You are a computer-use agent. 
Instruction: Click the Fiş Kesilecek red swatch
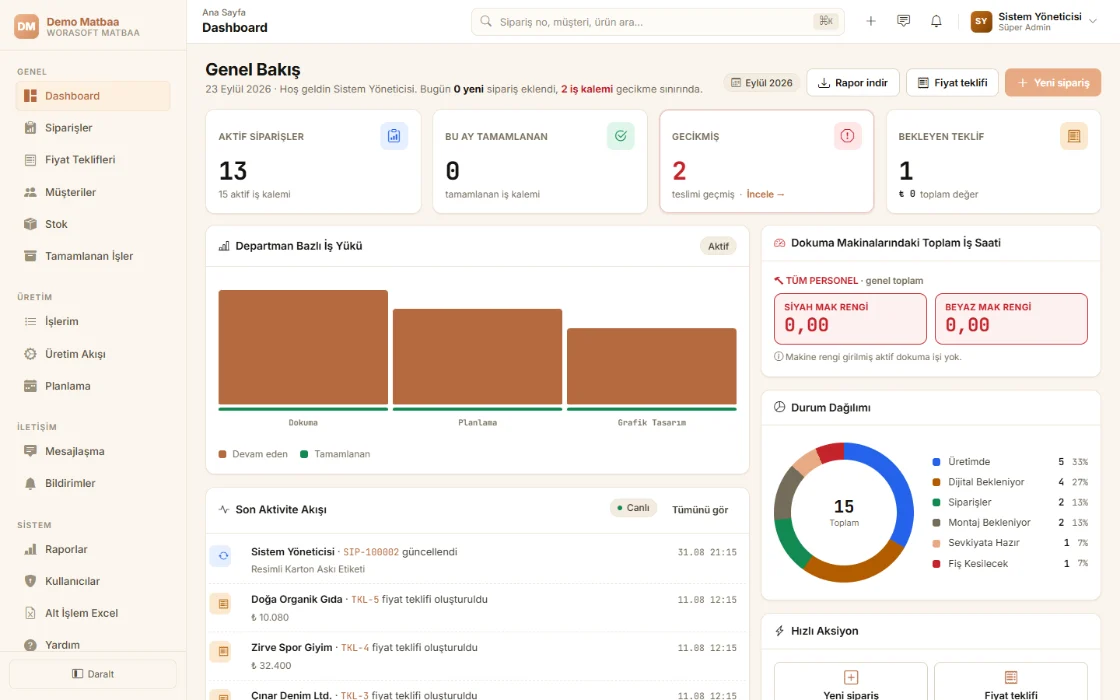point(936,564)
